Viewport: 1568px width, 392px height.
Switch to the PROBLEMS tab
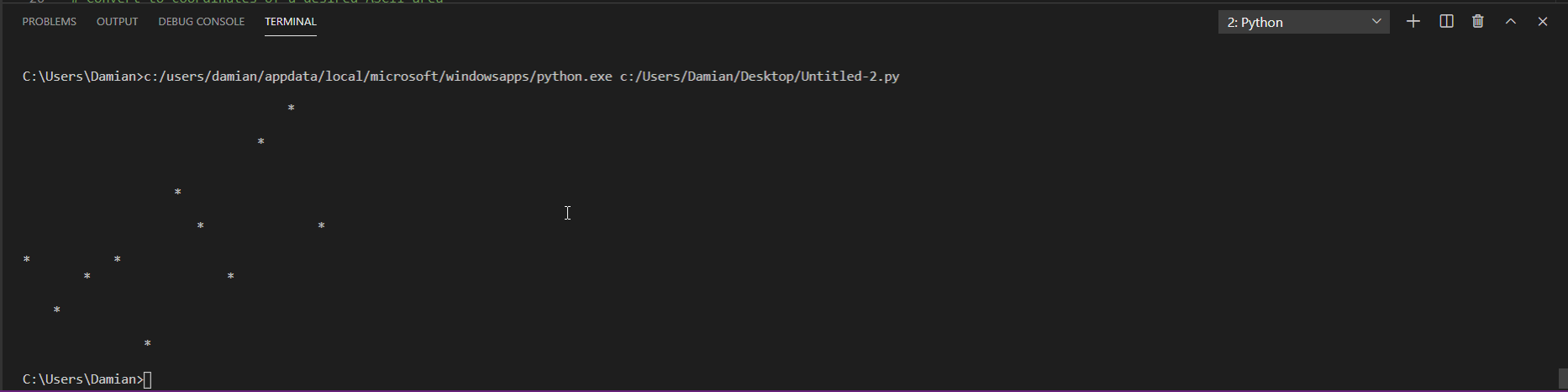tap(50, 22)
